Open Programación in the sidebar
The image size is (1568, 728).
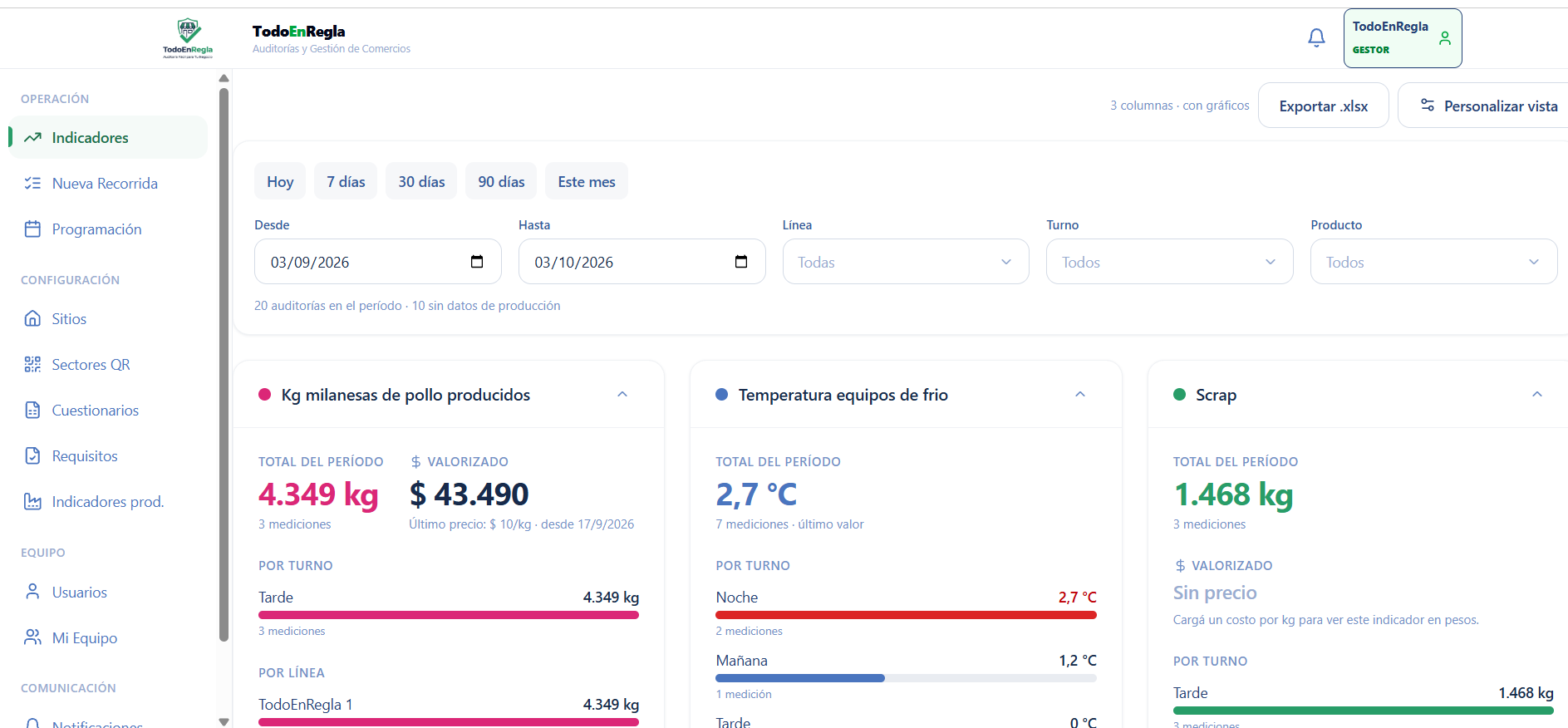[x=108, y=229]
